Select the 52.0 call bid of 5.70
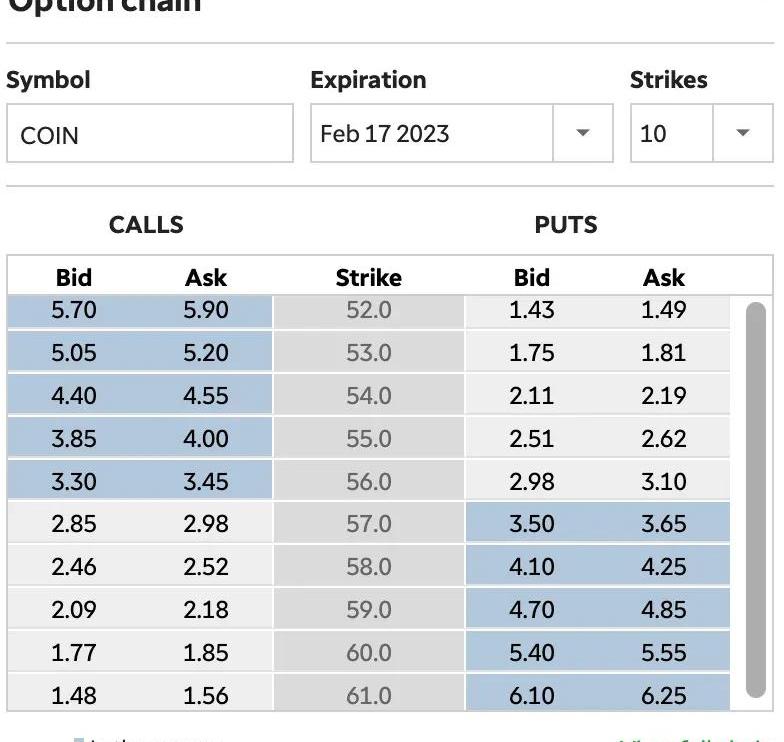 point(74,310)
